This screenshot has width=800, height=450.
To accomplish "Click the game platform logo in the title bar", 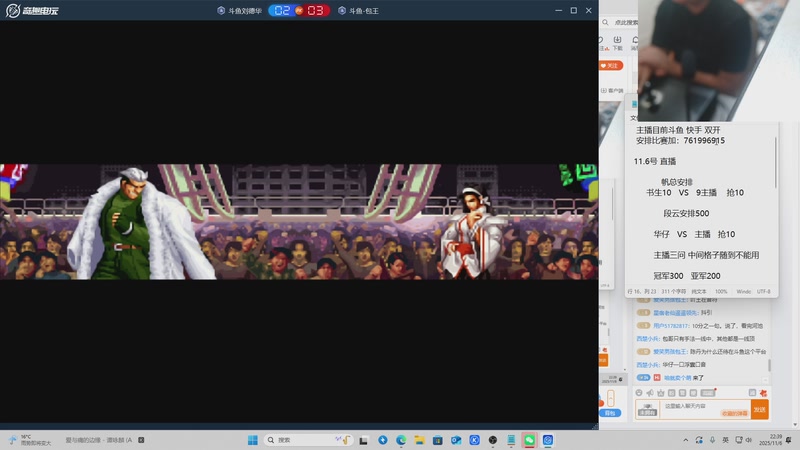I will coord(32,10).
